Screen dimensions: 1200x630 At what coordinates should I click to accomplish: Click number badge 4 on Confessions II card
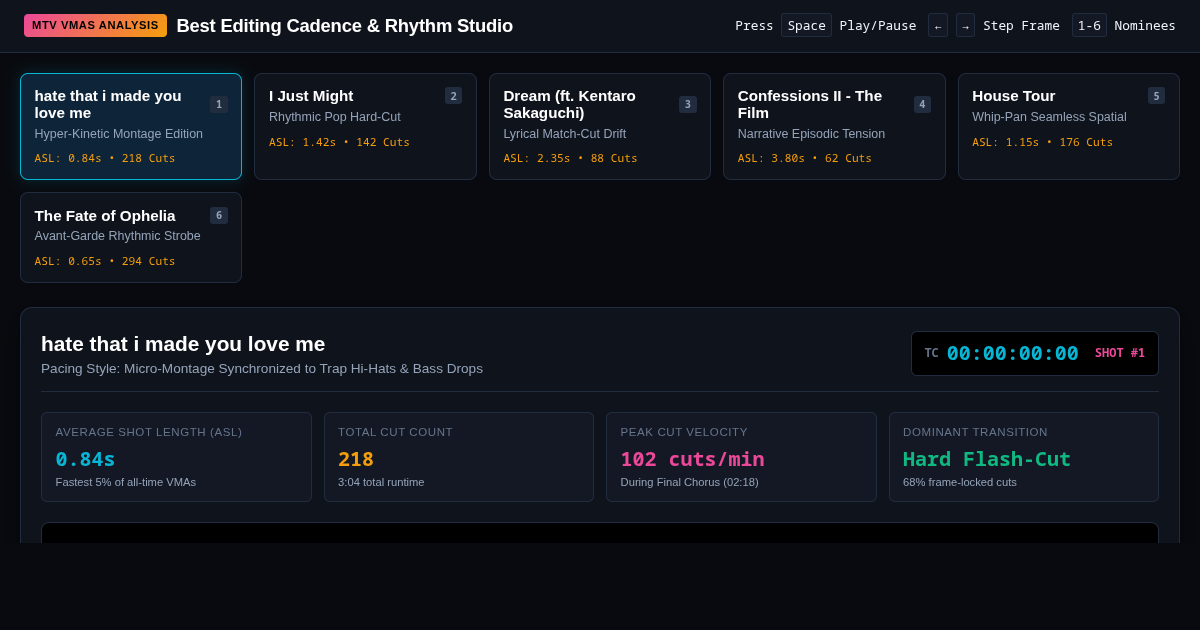[x=922, y=104]
